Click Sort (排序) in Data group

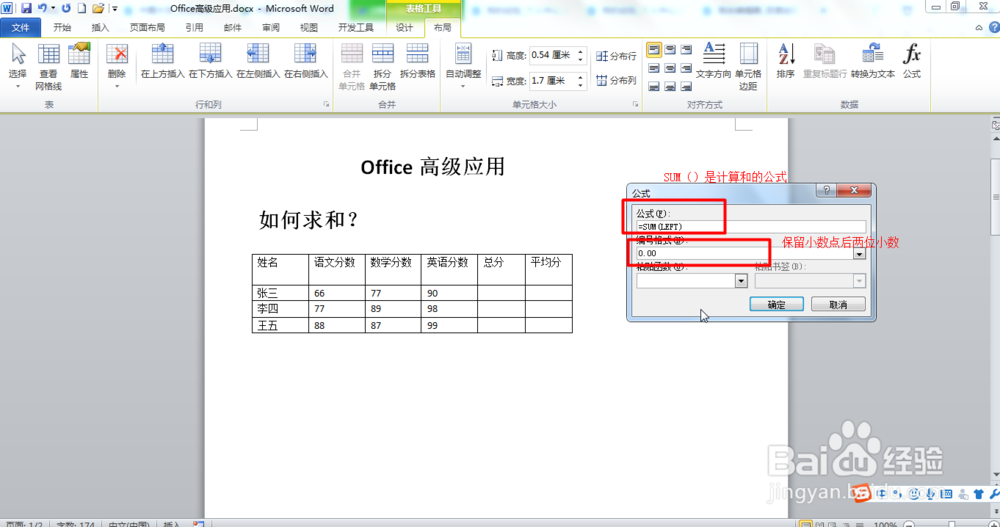tap(786, 61)
